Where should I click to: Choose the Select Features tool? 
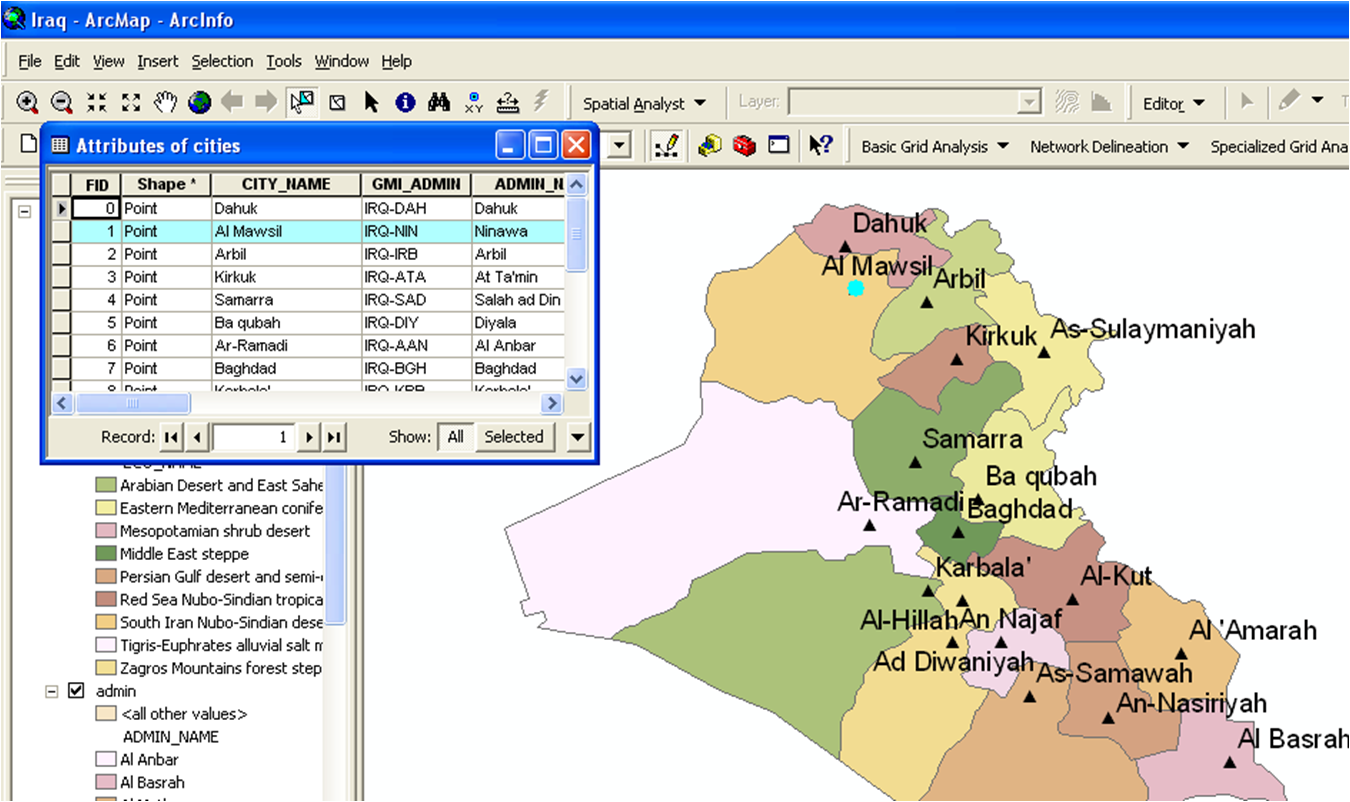pos(301,102)
